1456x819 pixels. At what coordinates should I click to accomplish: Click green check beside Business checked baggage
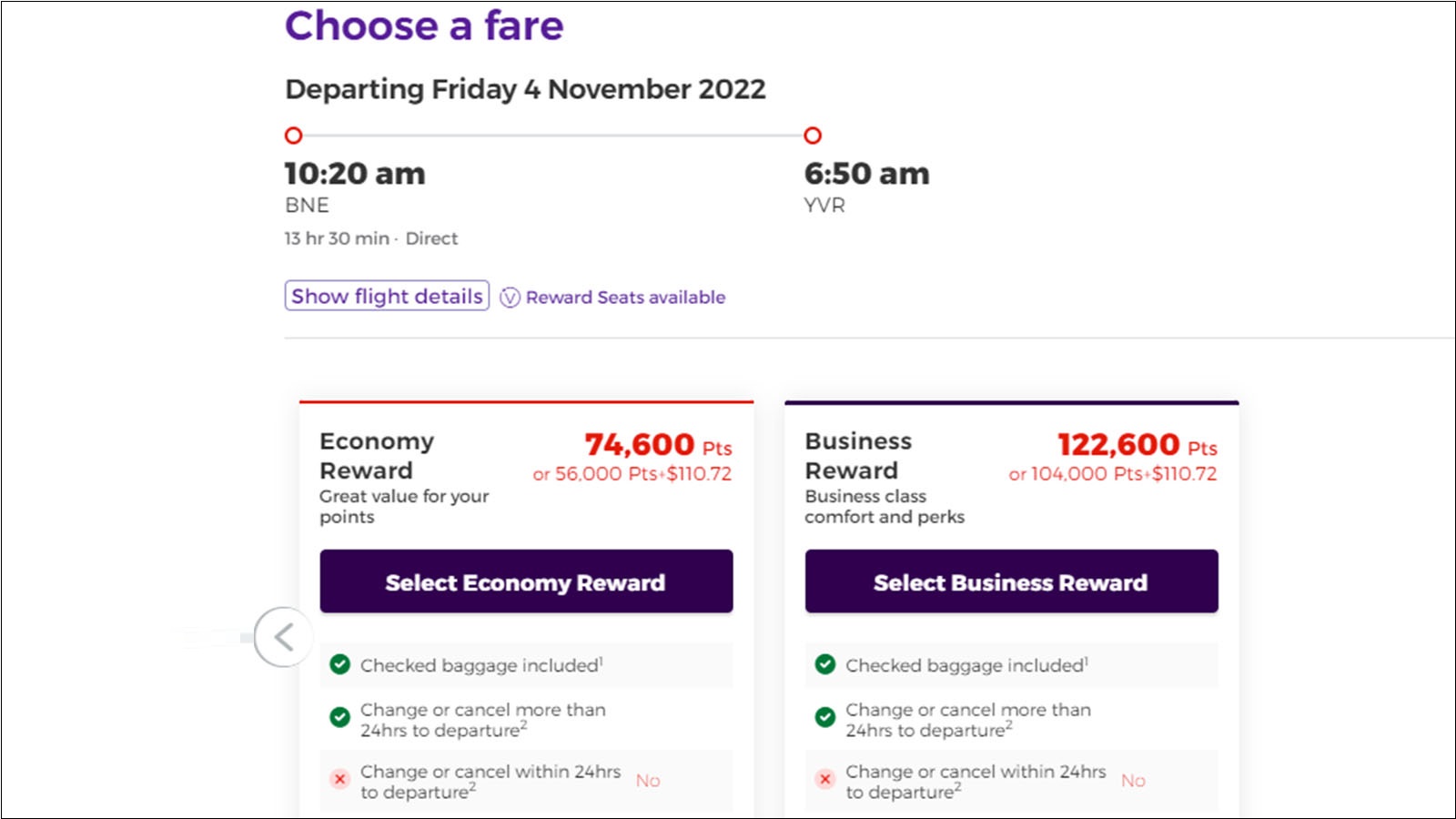tap(825, 664)
